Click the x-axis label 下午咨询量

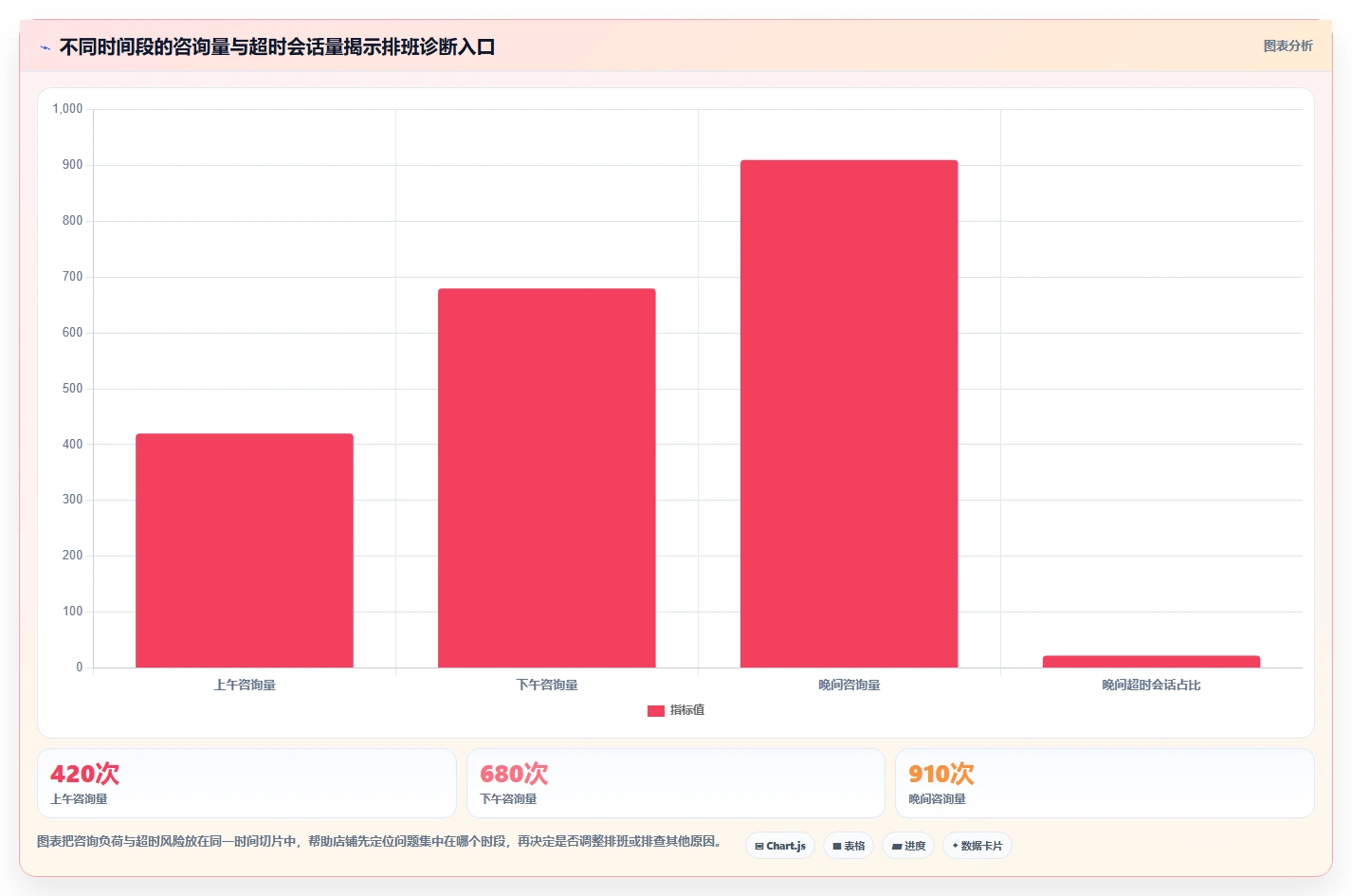[x=547, y=685]
